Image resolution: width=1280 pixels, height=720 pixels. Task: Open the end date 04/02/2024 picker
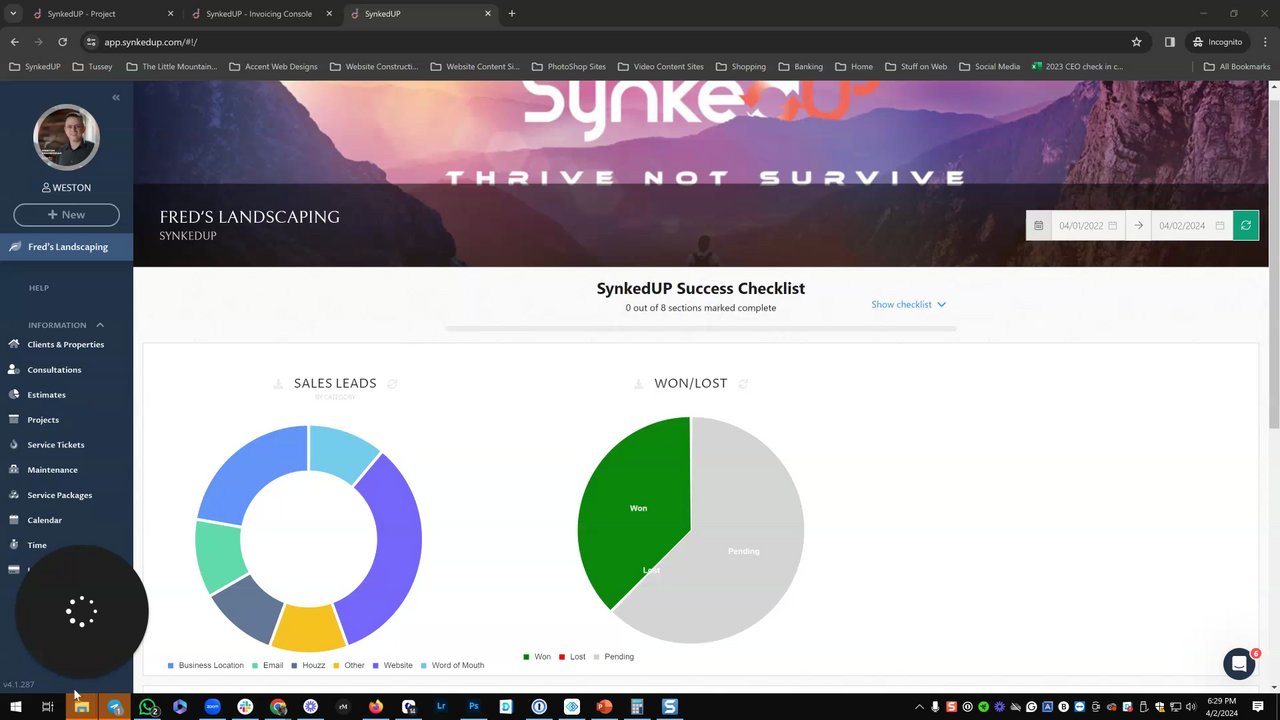point(1191,225)
